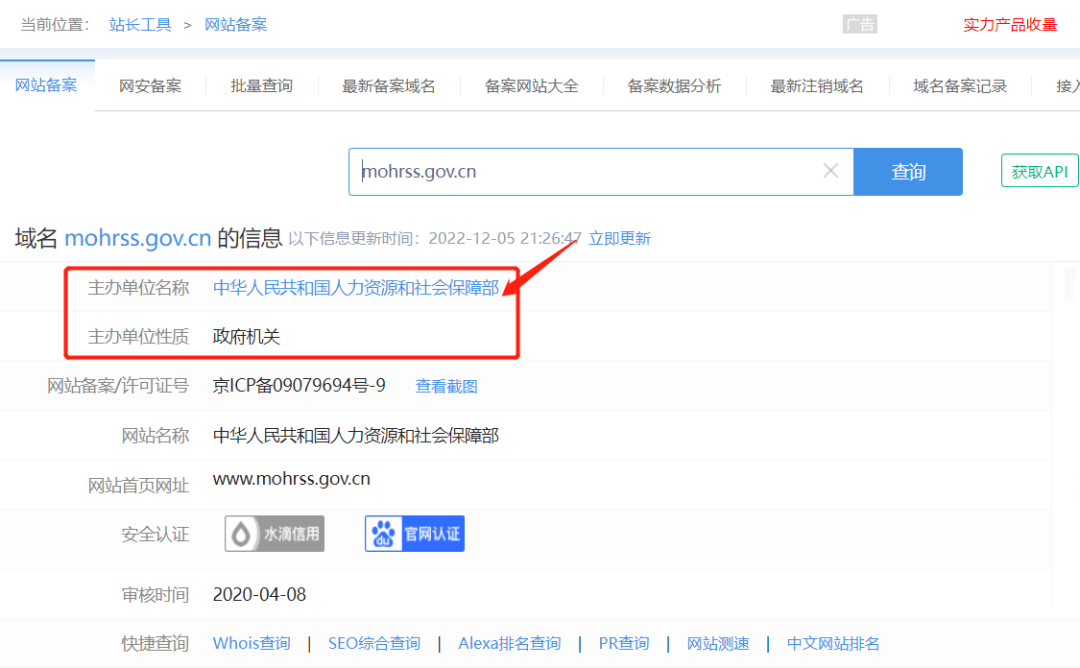1080x668 pixels.
Task: Click the 查询 search button
Action: click(908, 171)
